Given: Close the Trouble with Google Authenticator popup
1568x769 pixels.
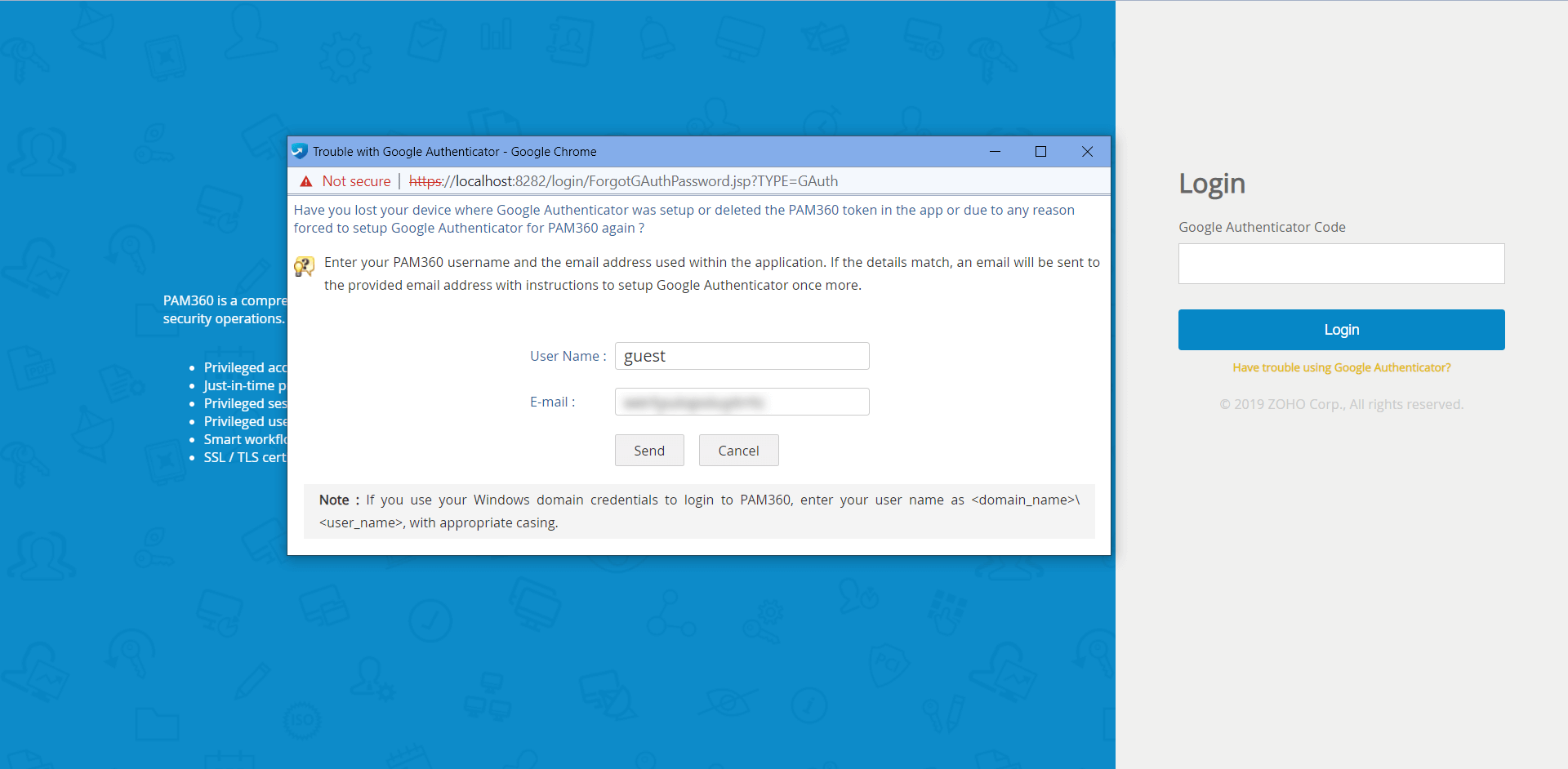Looking at the screenshot, I should coord(1087,152).
